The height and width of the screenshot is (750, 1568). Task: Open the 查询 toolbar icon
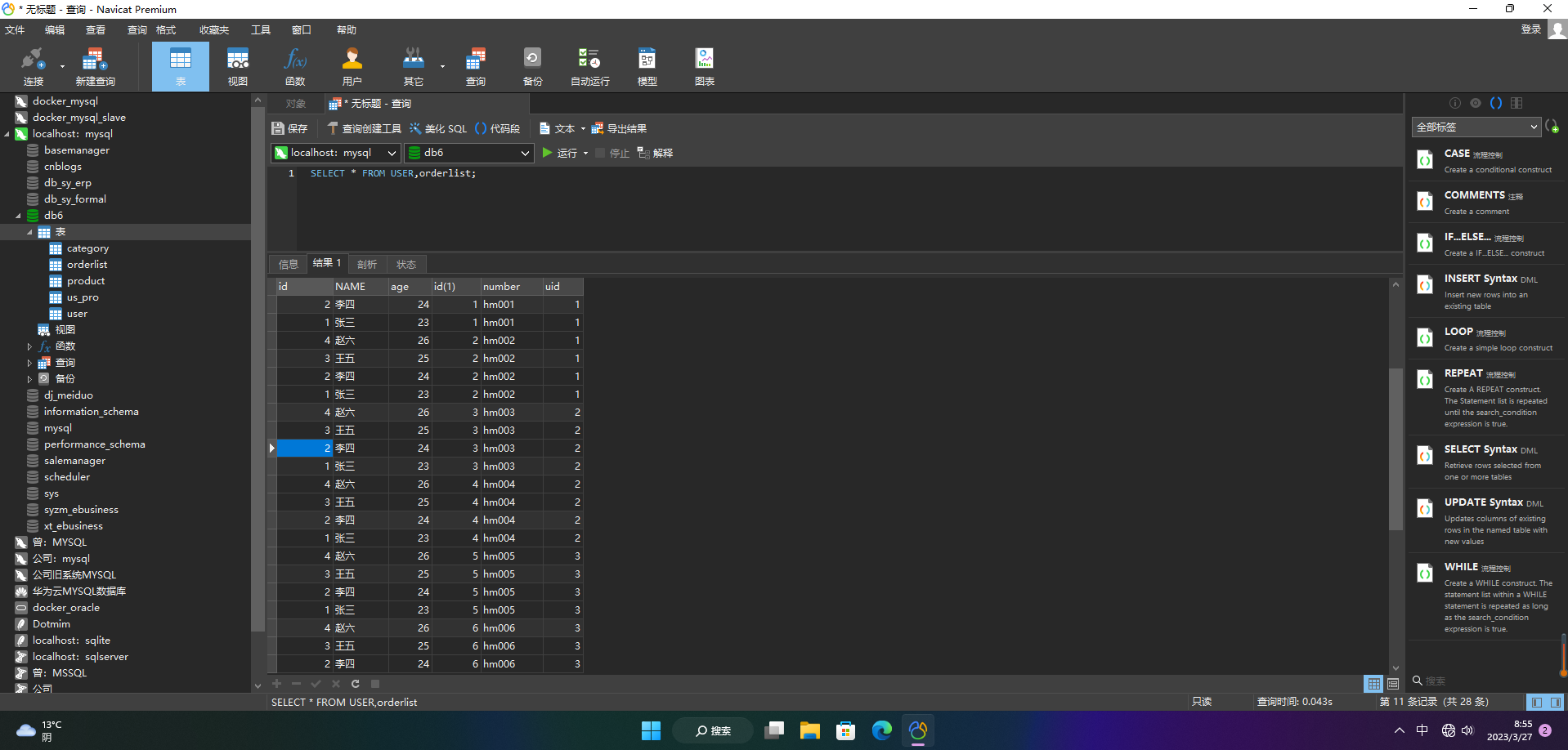[x=476, y=67]
